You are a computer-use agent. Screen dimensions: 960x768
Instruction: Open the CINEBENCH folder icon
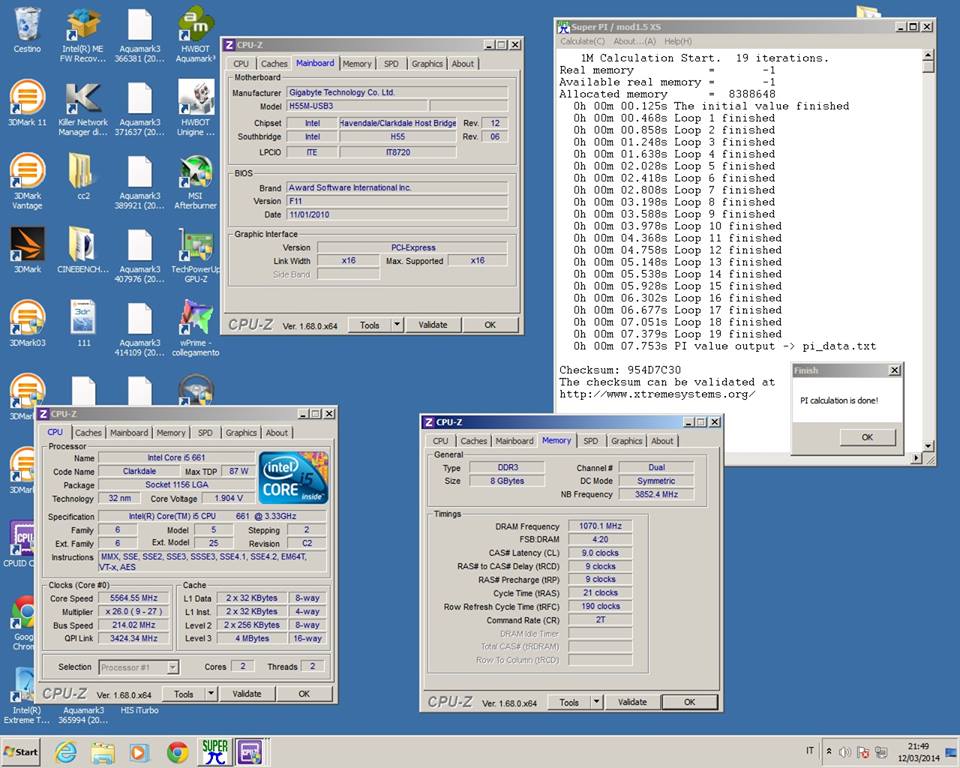pyautogui.click(x=83, y=250)
